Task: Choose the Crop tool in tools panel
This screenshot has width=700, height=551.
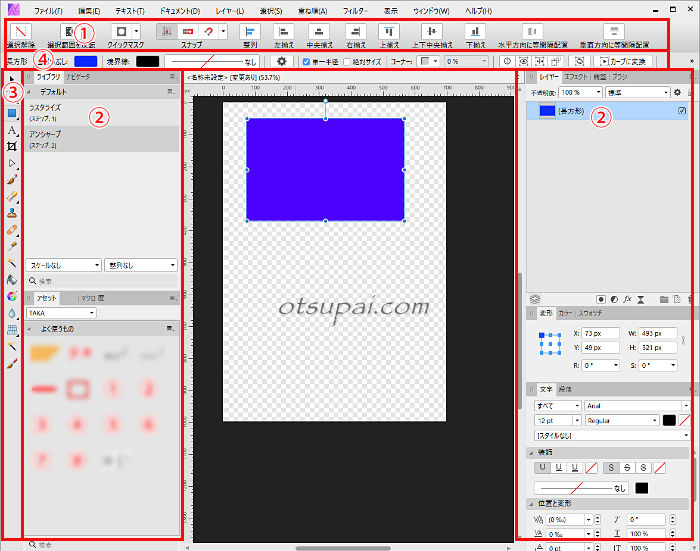Action: click(12, 146)
